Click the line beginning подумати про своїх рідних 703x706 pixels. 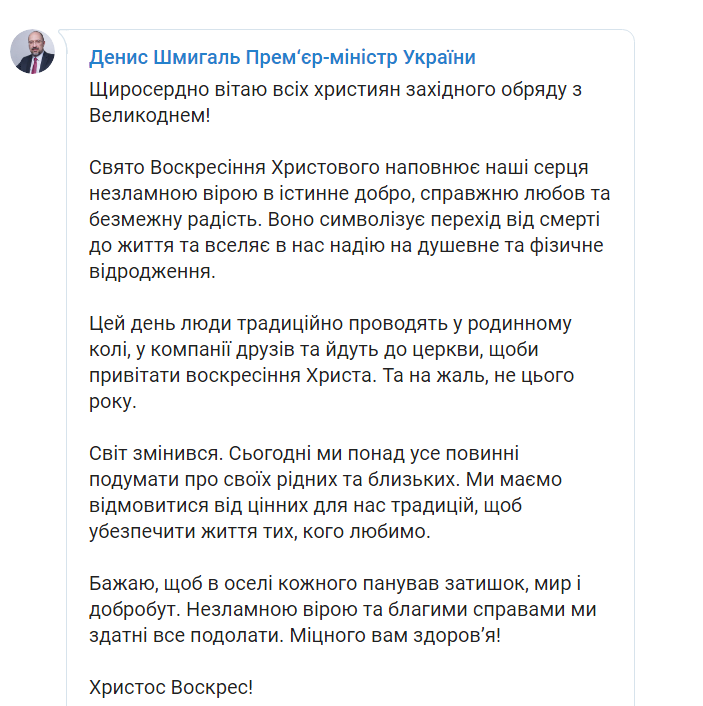tap(325, 480)
